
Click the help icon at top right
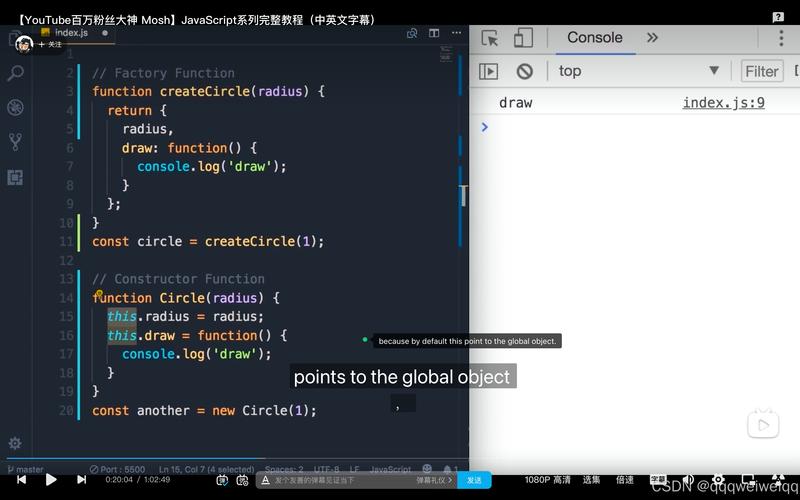click(x=778, y=17)
